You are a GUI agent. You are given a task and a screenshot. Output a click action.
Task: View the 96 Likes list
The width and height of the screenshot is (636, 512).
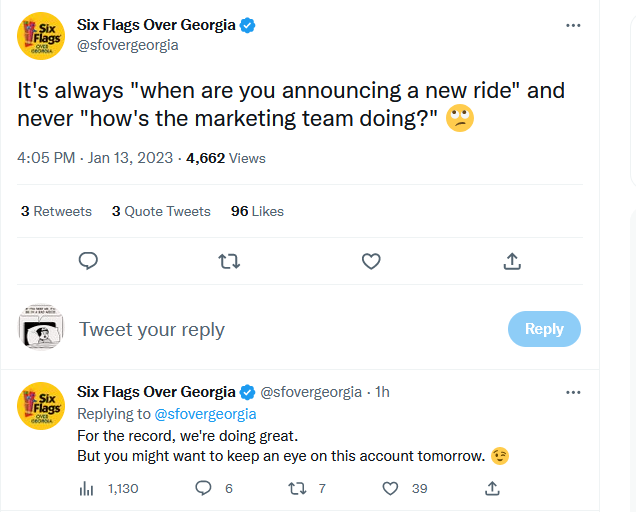coord(257,211)
